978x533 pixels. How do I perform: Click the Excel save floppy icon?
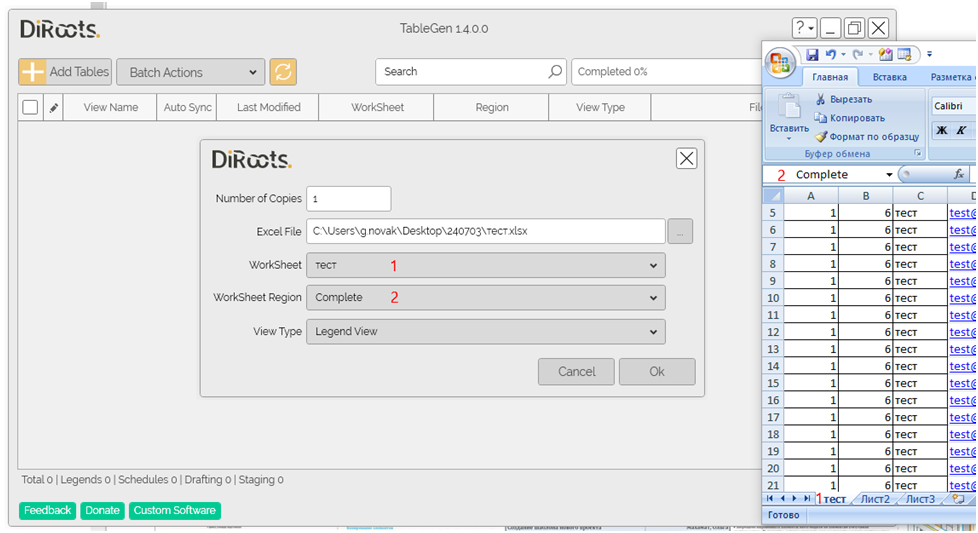(x=812, y=54)
